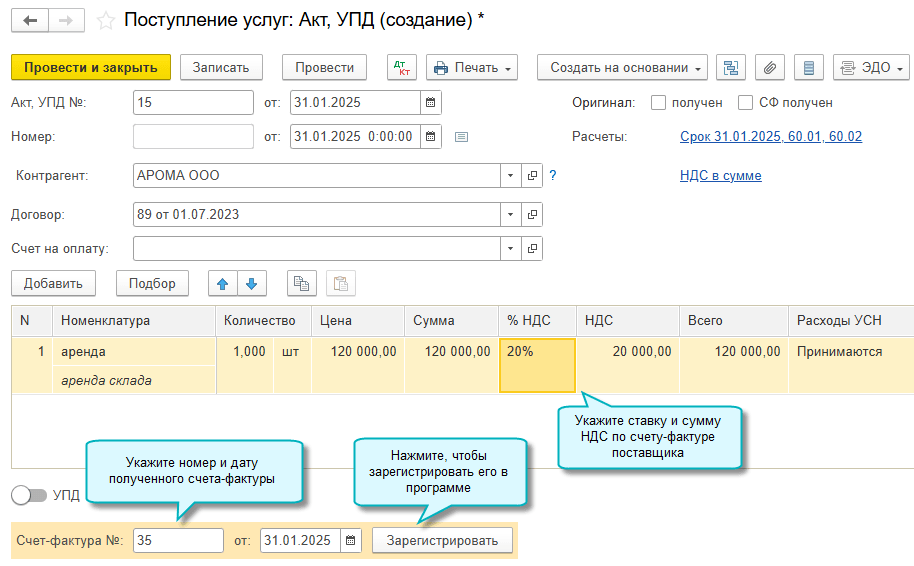This screenshot has width=914, height=566.
Task: Go forward with the right arrow button
Action: coord(66,21)
